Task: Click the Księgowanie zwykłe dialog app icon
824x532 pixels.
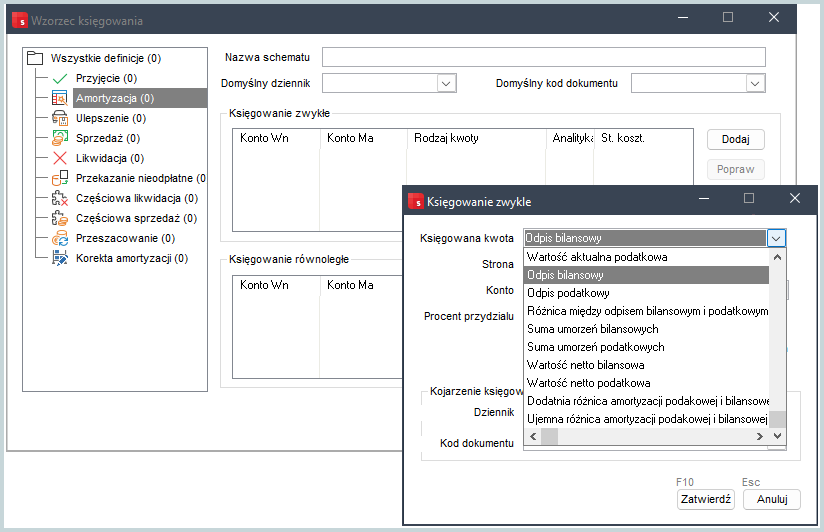Action: click(x=416, y=201)
